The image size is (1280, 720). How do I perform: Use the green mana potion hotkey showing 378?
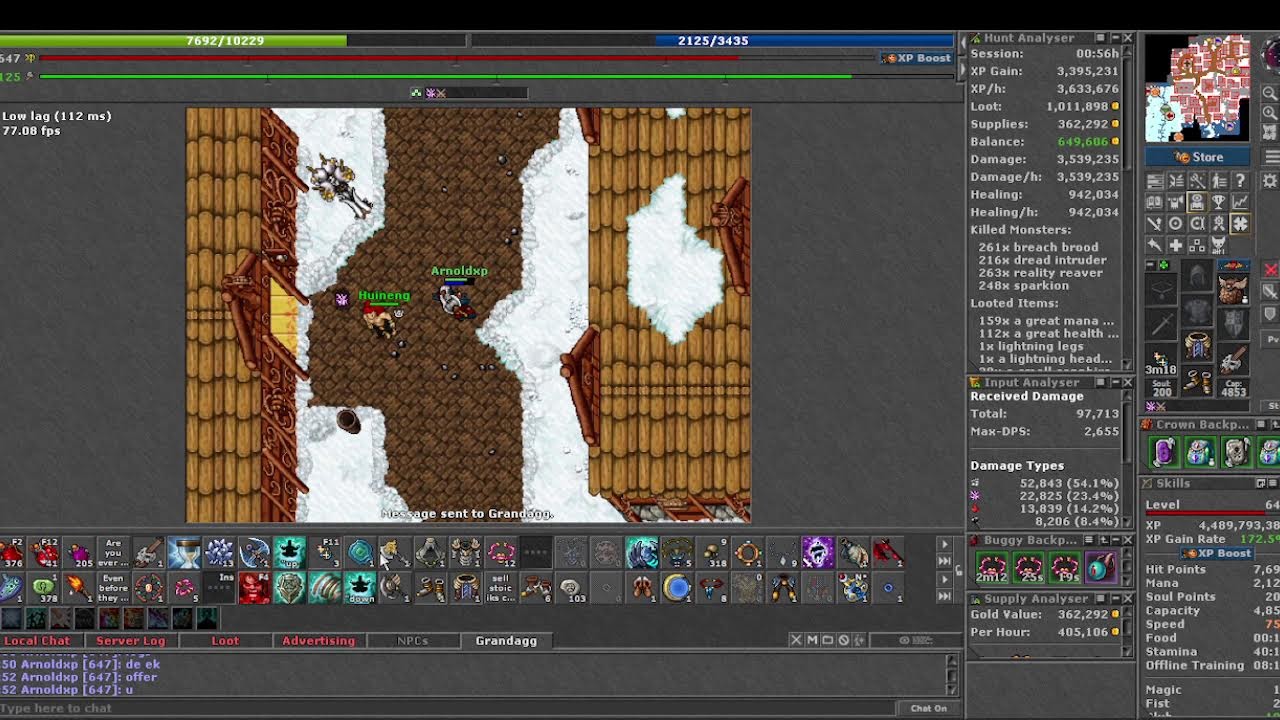[x=43, y=587]
